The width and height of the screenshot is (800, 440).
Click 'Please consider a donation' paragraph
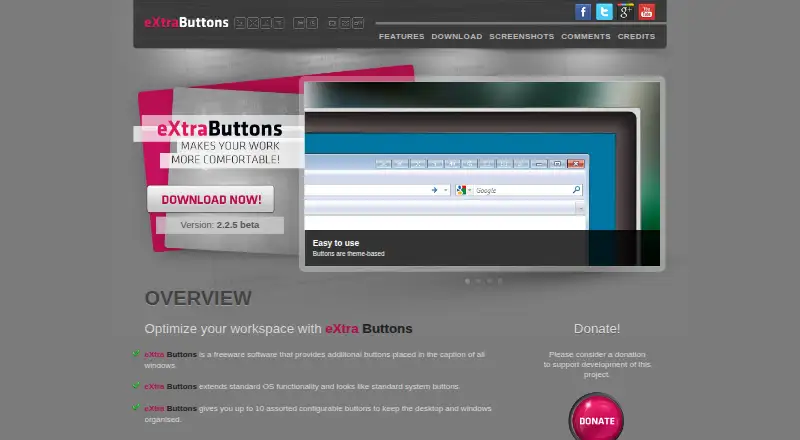pos(597,364)
